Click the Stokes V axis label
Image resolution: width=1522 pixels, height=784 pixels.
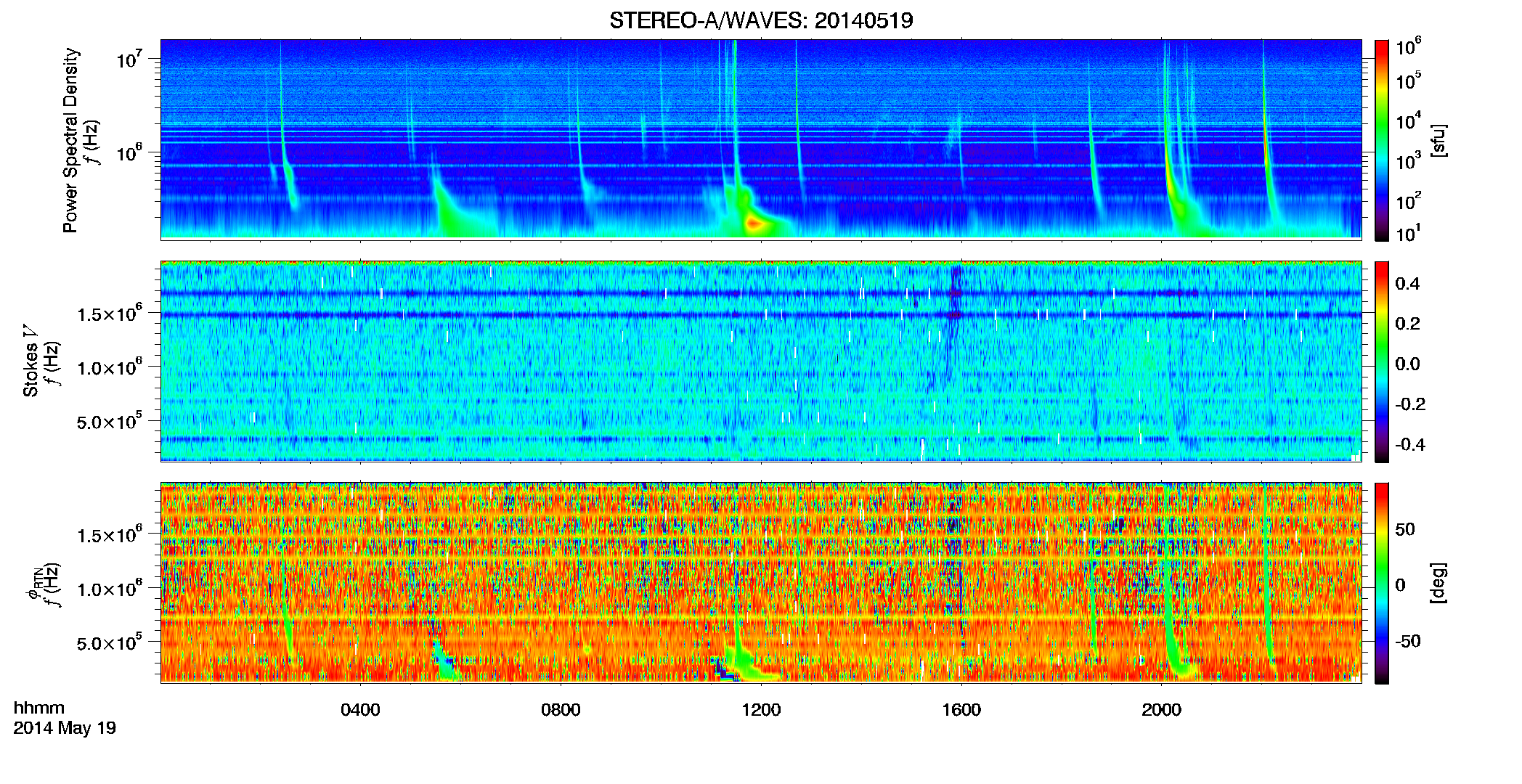[30, 362]
